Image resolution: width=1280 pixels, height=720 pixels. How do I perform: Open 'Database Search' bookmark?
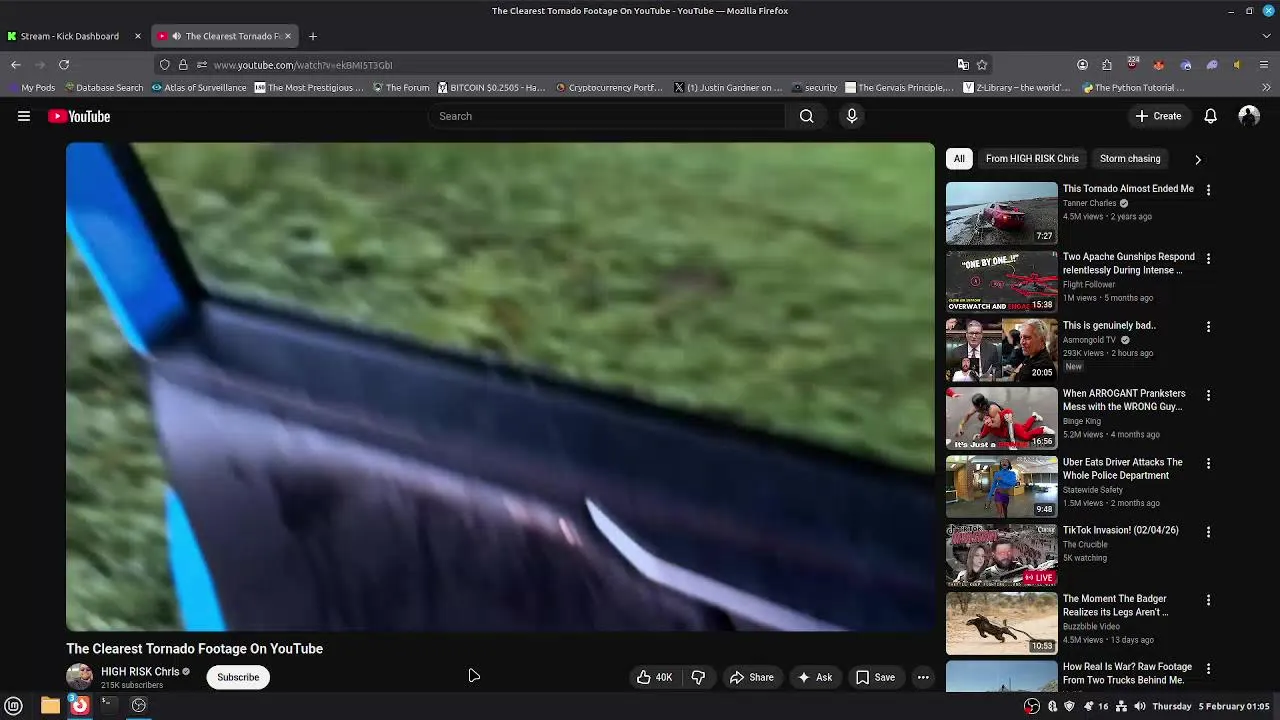[102, 88]
